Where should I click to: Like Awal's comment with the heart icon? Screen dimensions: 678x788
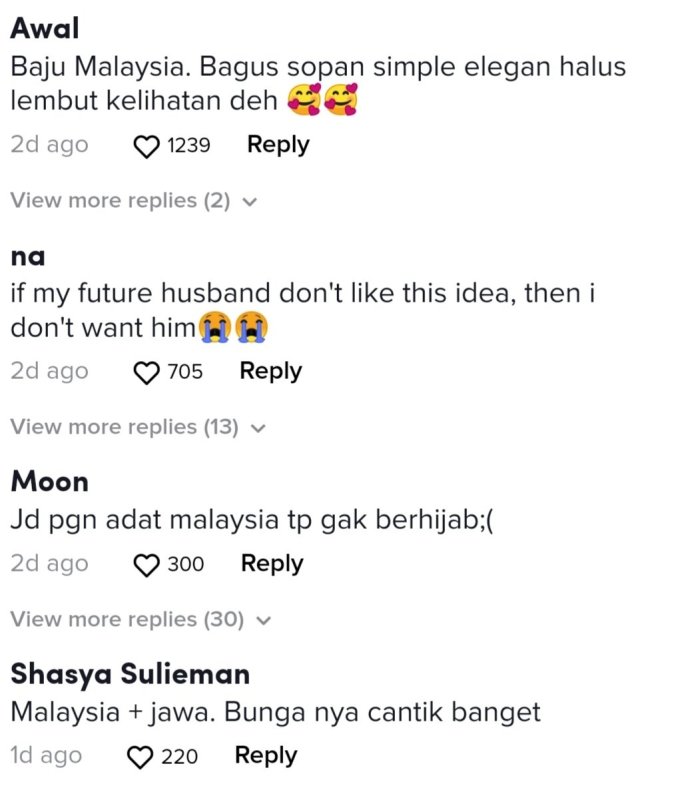tap(146, 146)
